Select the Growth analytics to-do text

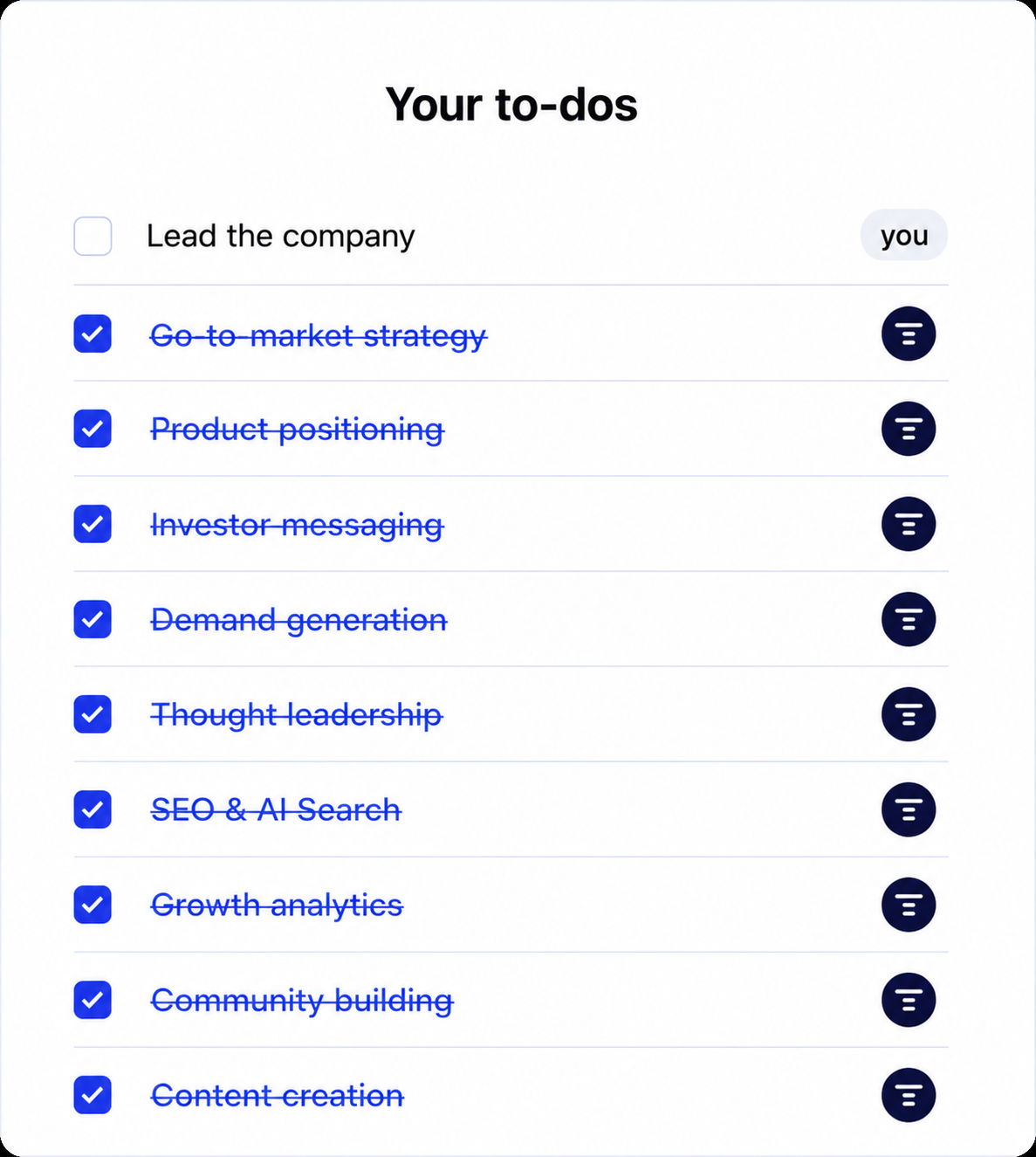[277, 906]
